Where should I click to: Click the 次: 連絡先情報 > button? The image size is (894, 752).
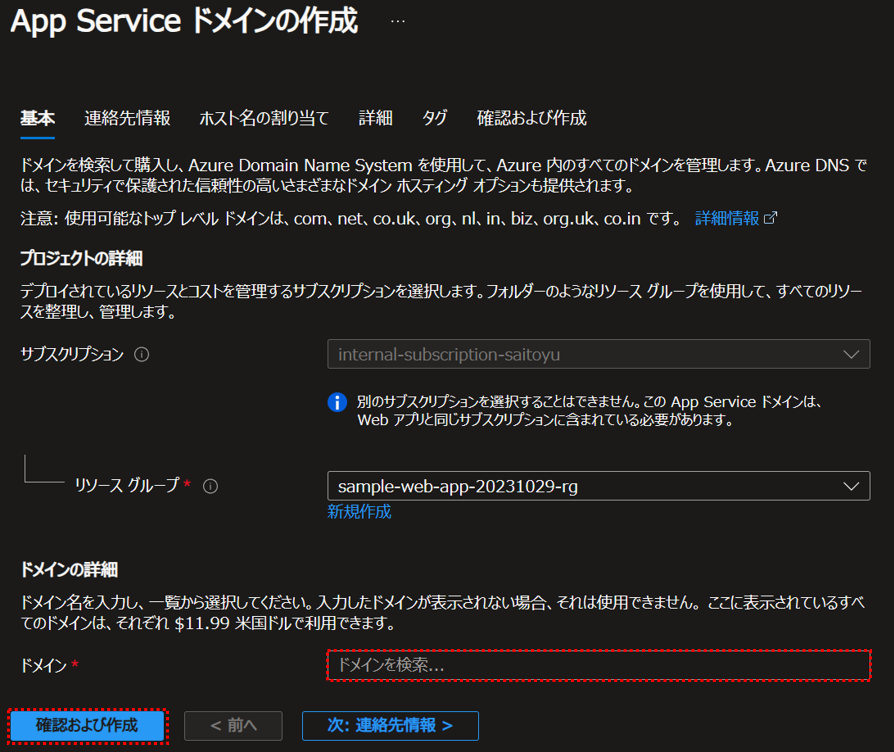(390, 726)
